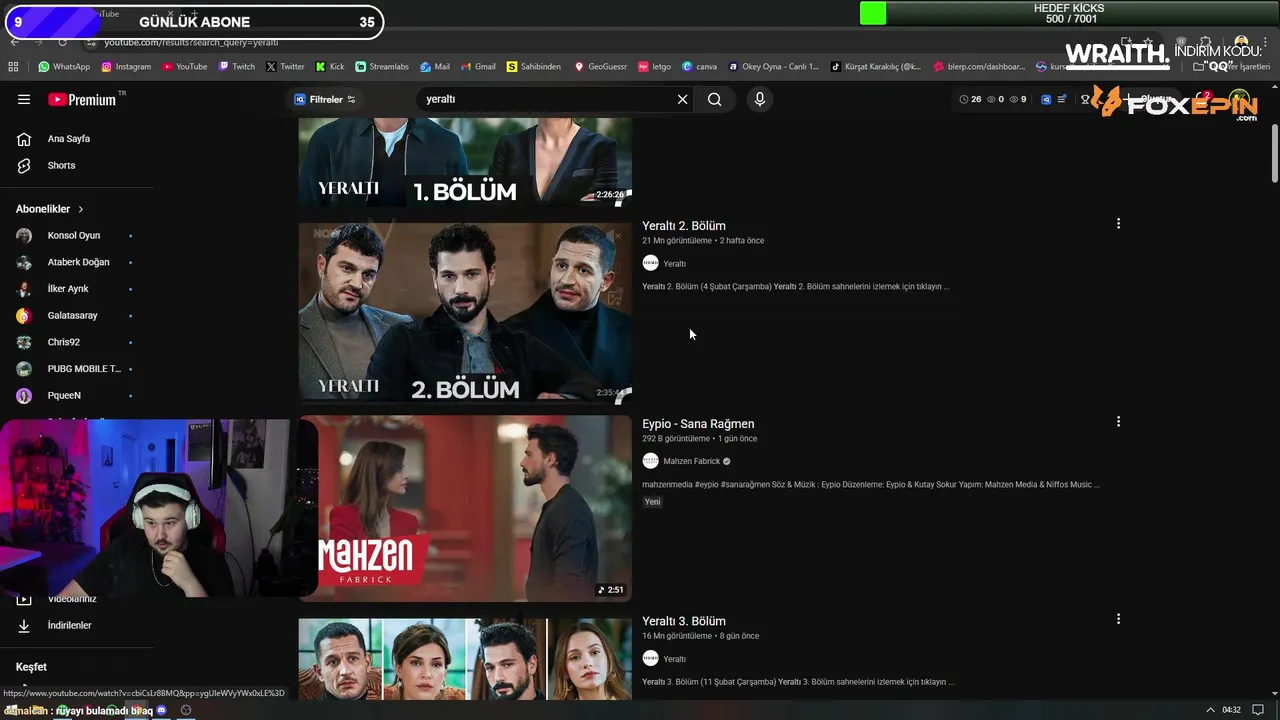Open the letgo bookmark
Viewport: 1280px width, 720px height.
pyautogui.click(x=655, y=67)
